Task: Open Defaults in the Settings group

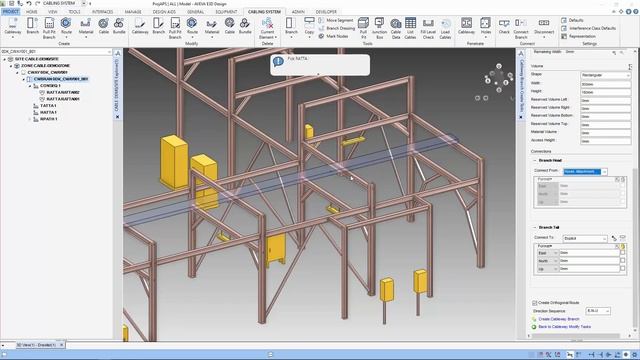Action: tap(572, 20)
